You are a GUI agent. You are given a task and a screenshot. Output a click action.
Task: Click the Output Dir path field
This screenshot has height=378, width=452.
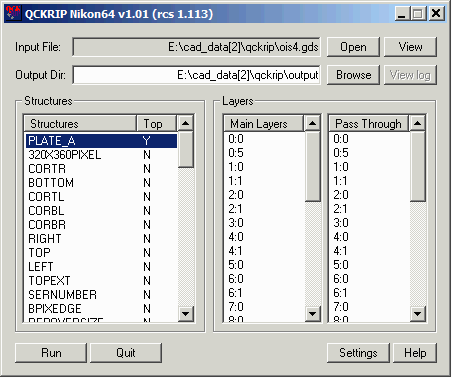196,75
